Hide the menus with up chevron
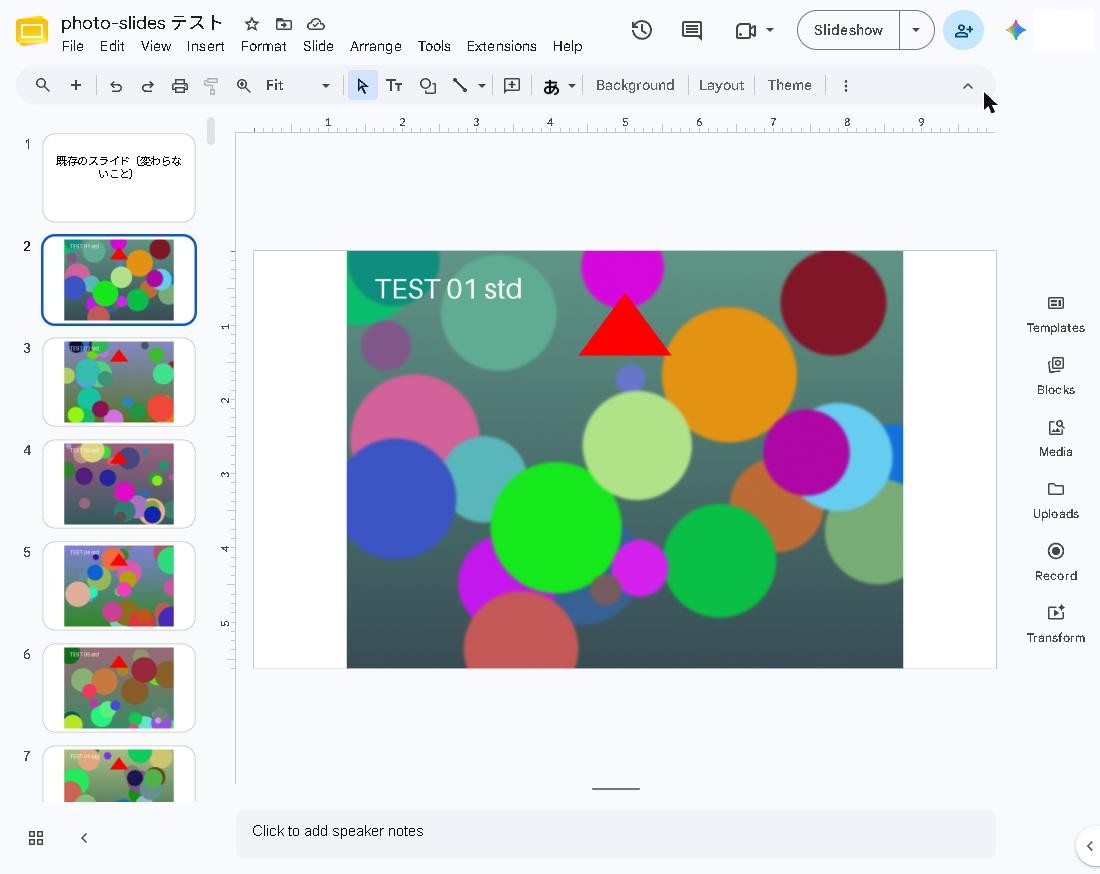 point(967,86)
